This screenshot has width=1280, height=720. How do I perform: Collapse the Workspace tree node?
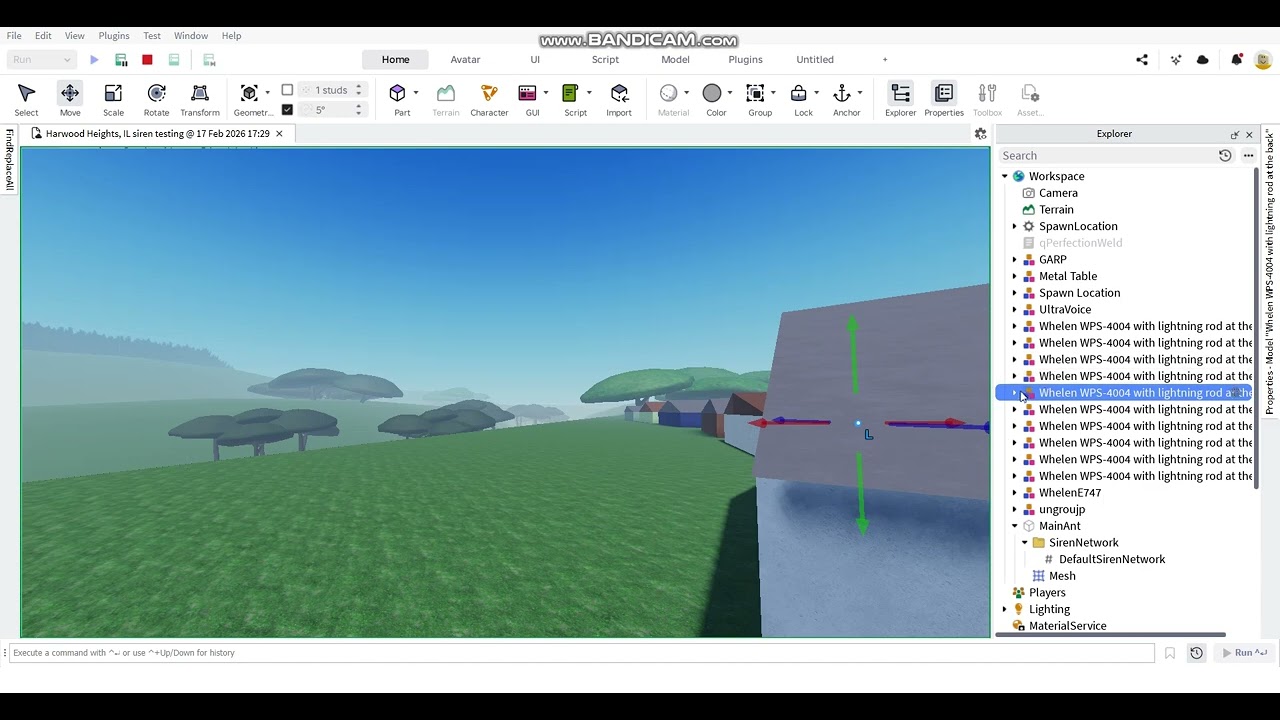pos(1005,177)
